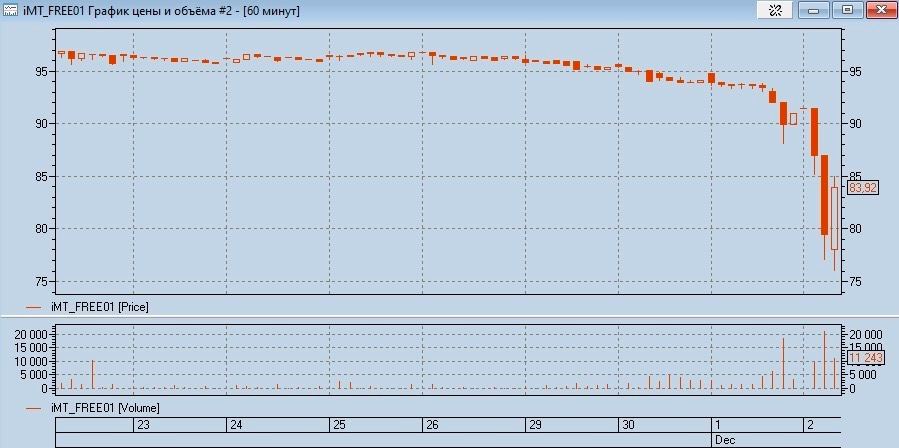Screen dimensions: 899x448
Task: Click the iMT_FREE01 [Volume] legend label
Action: tap(105, 408)
